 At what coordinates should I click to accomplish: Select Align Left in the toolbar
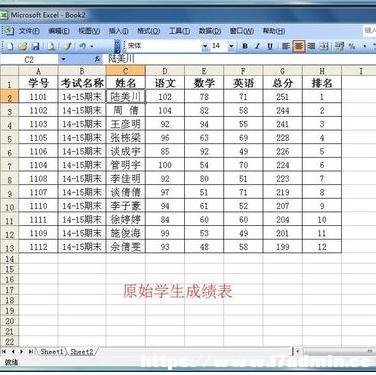click(x=285, y=46)
